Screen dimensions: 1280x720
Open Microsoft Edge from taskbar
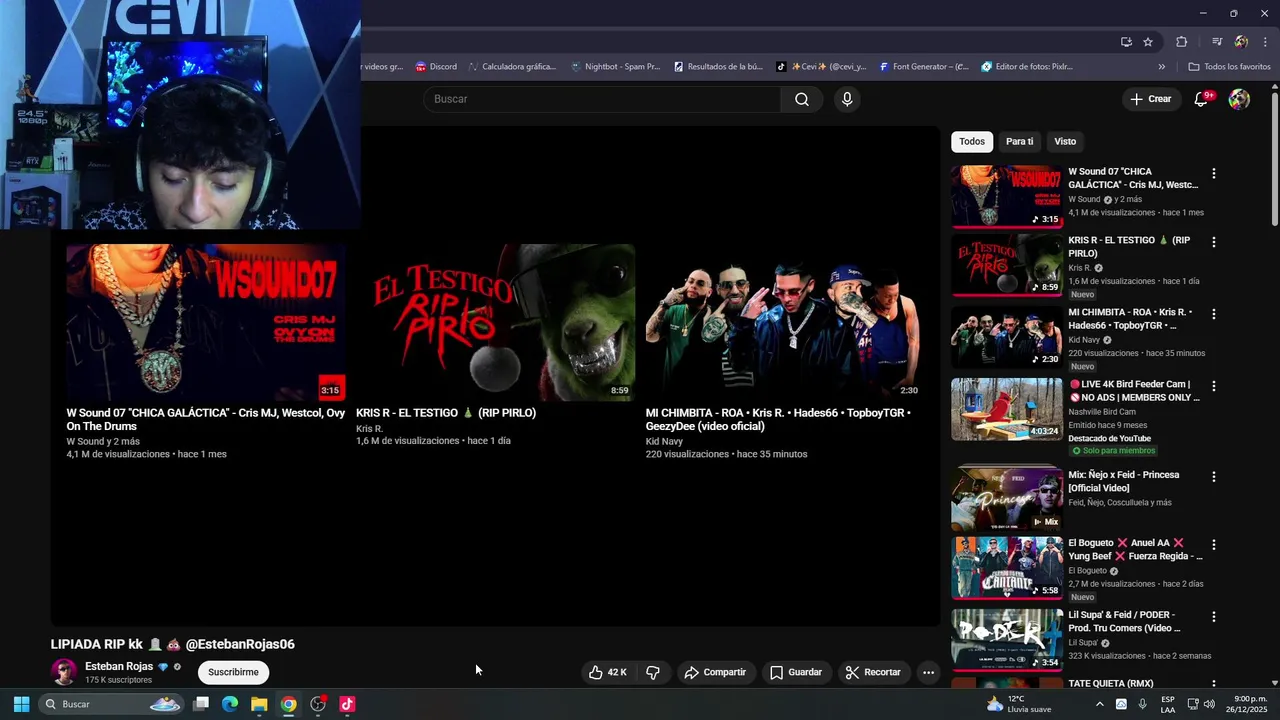click(x=230, y=704)
